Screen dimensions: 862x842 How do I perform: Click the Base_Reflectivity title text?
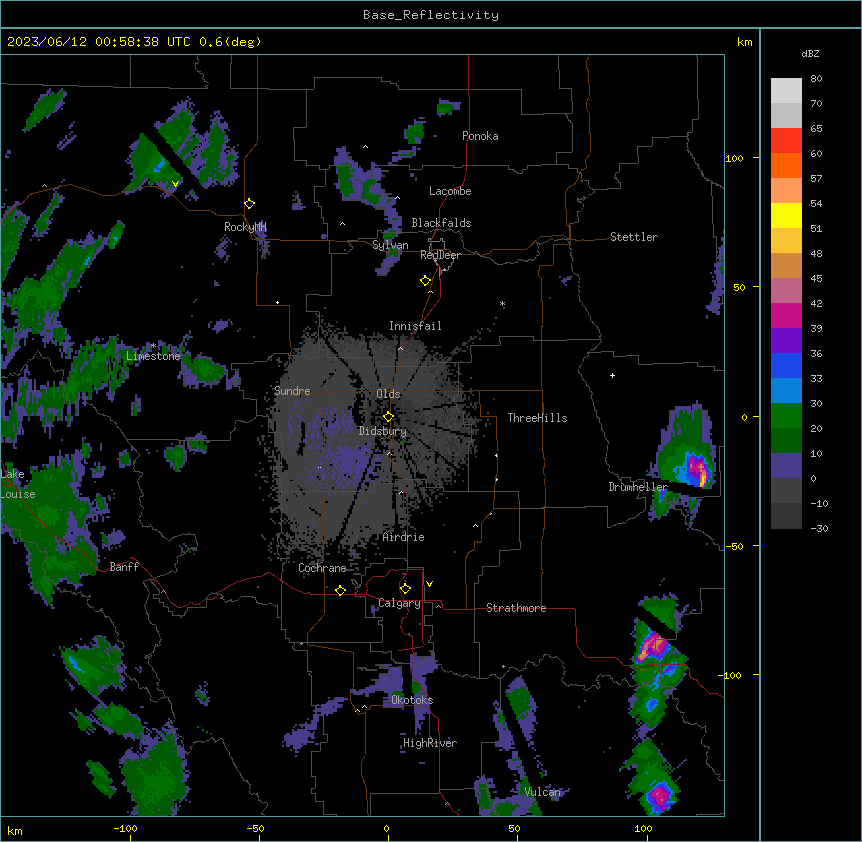click(431, 15)
